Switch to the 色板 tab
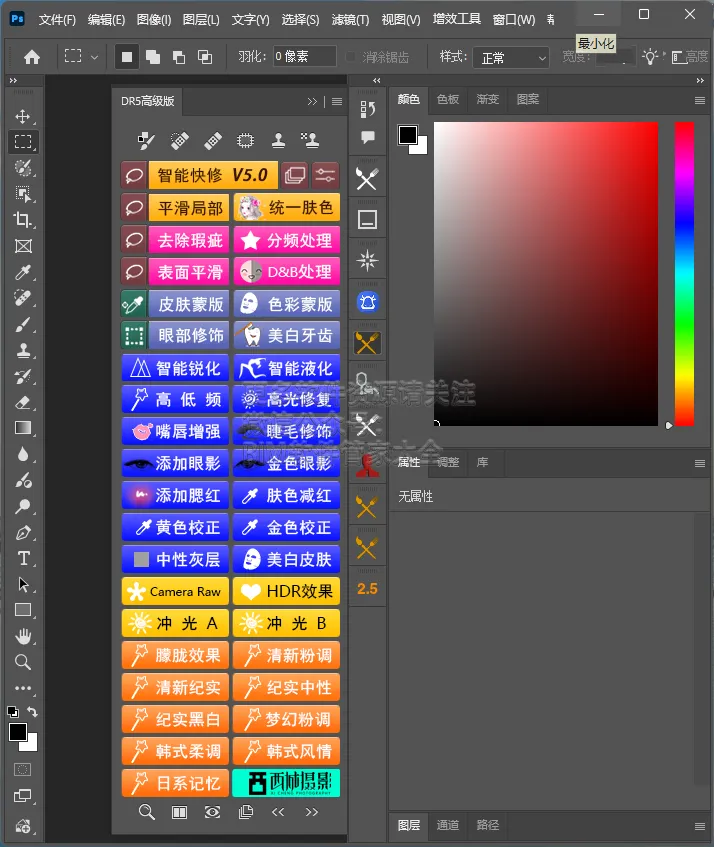Image resolution: width=714 pixels, height=847 pixels. click(x=448, y=99)
